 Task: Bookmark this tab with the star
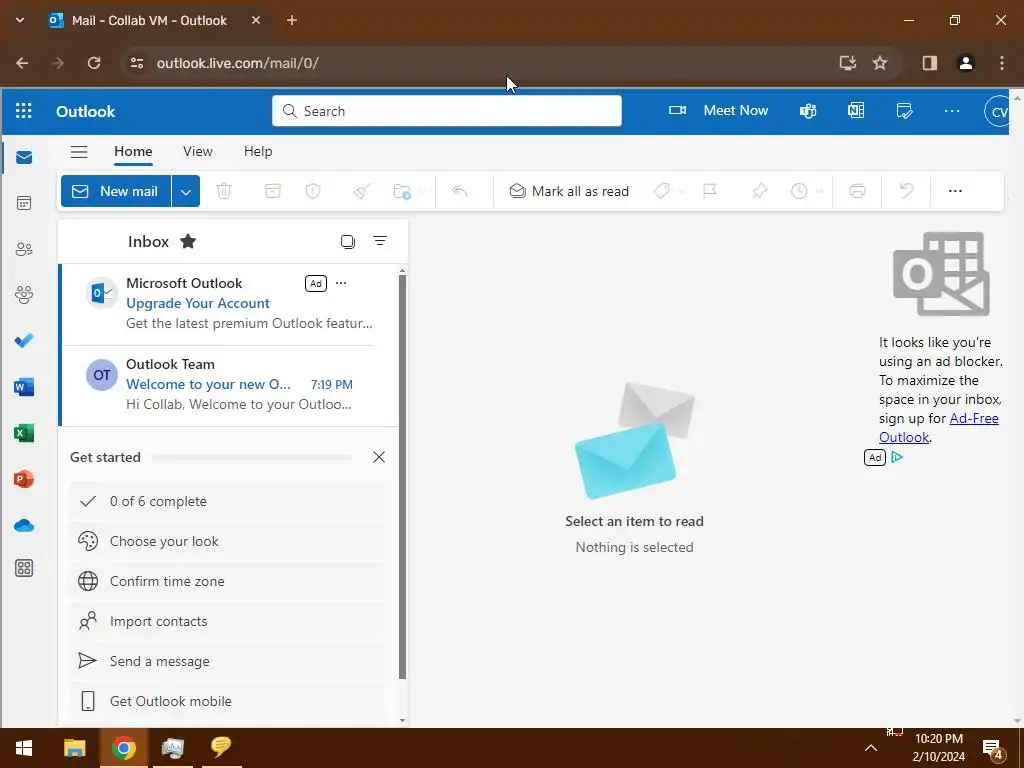click(x=880, y=63)
